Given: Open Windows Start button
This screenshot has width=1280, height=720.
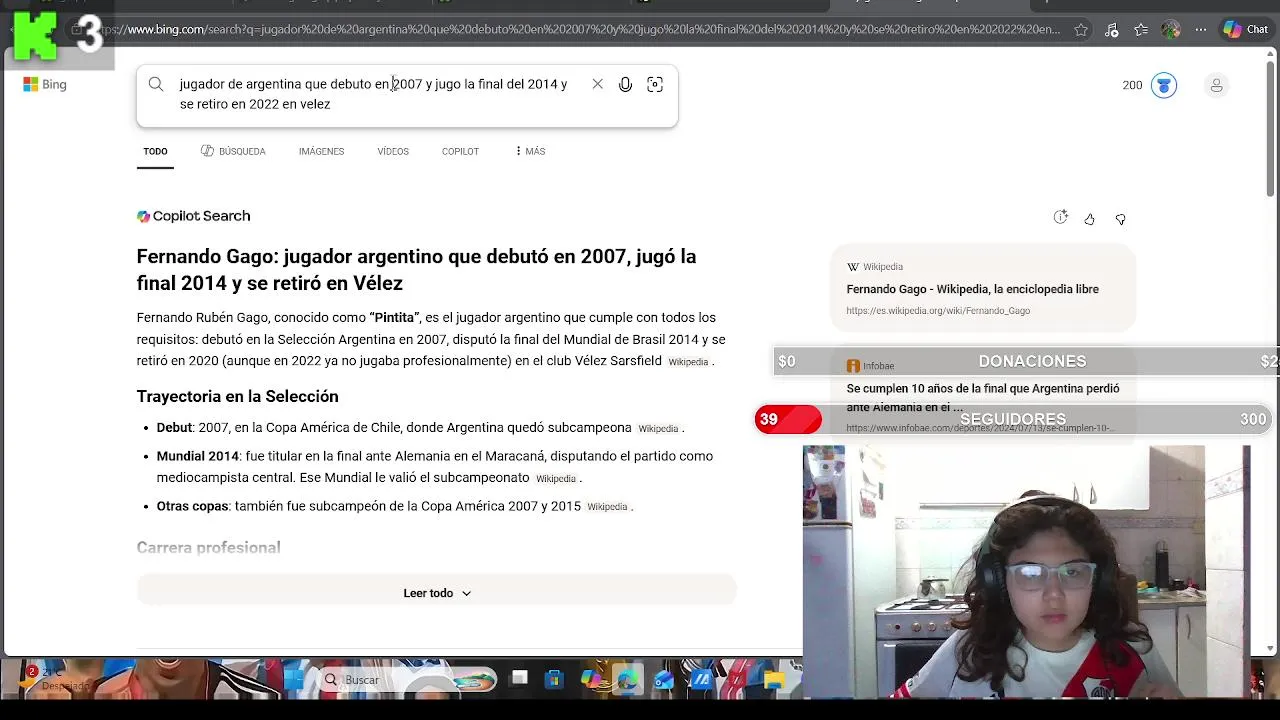Looking at the screenshot, I should point(293,680).
